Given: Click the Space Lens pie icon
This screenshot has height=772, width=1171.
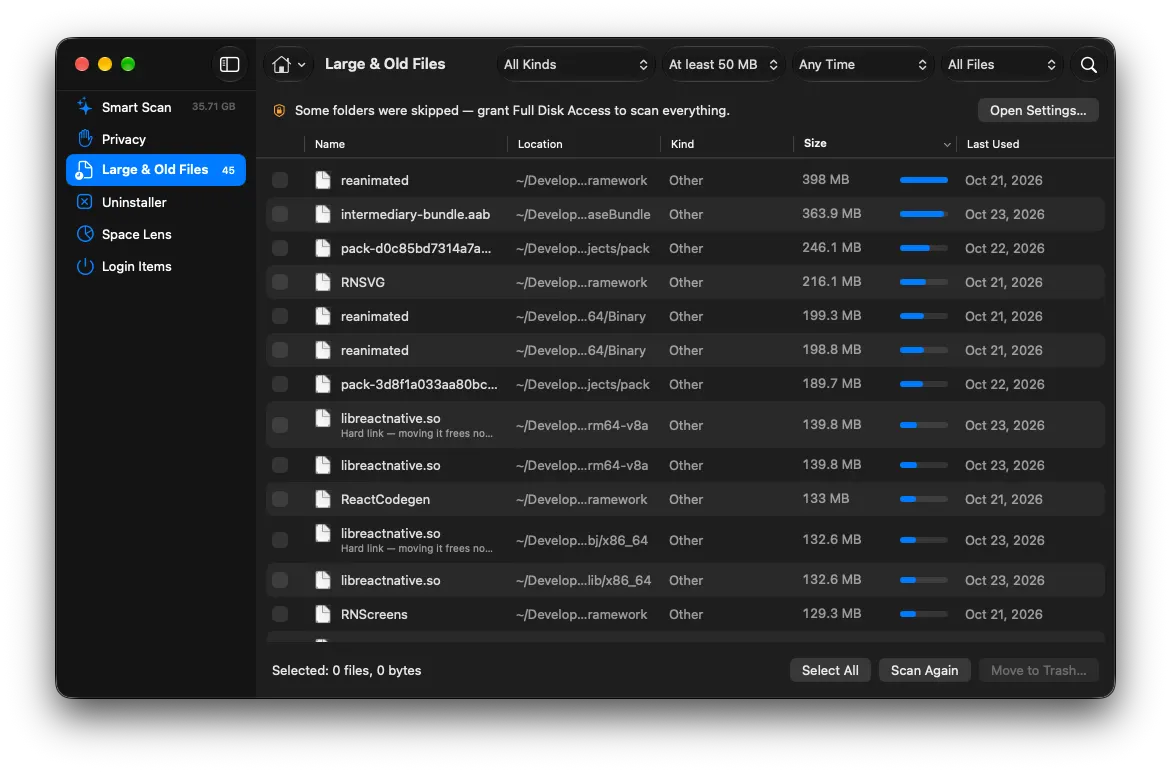Looking at the screenshot, I should coord(85,234).
